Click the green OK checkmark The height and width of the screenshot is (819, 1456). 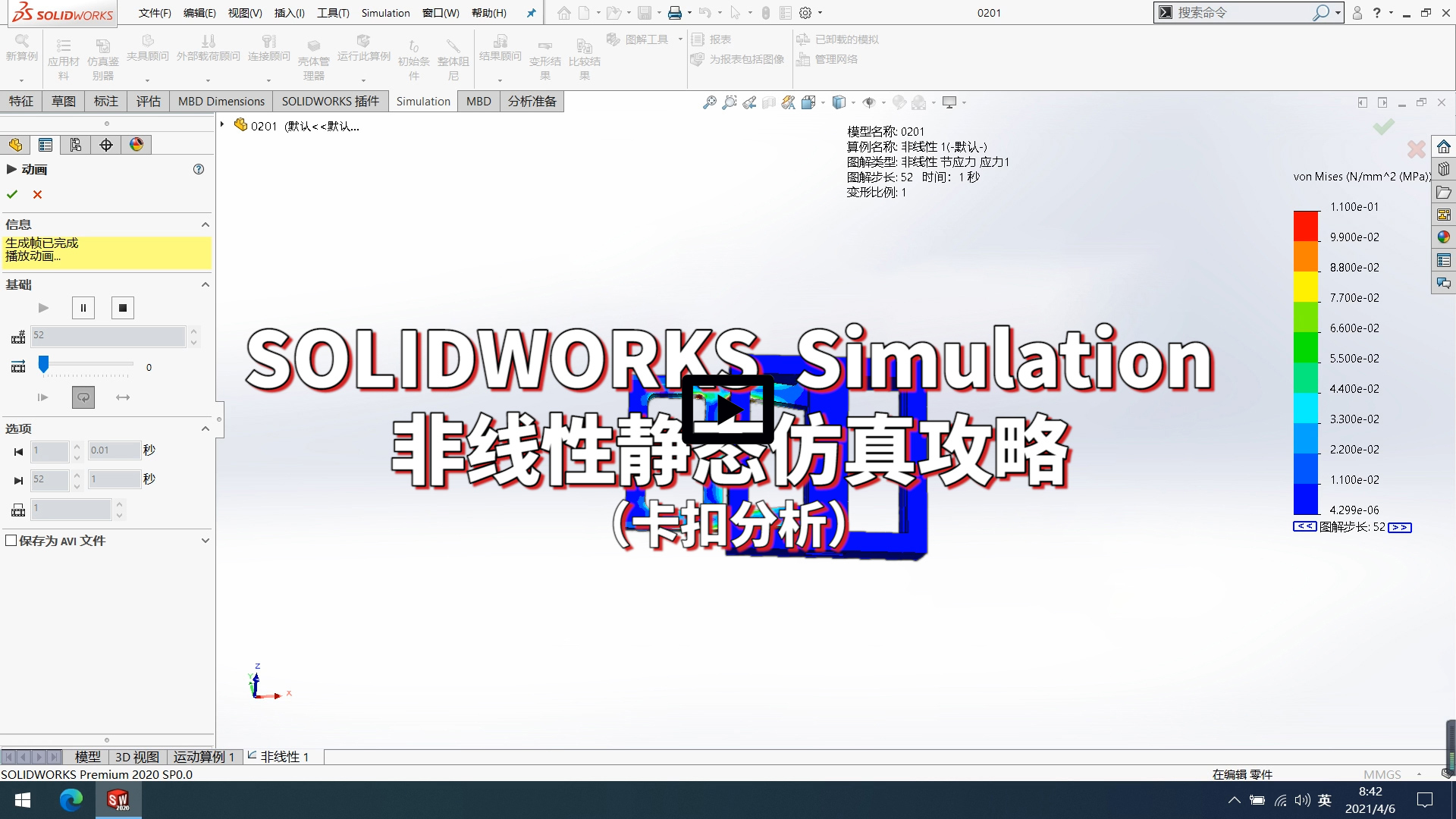click(x=12, y=195)
